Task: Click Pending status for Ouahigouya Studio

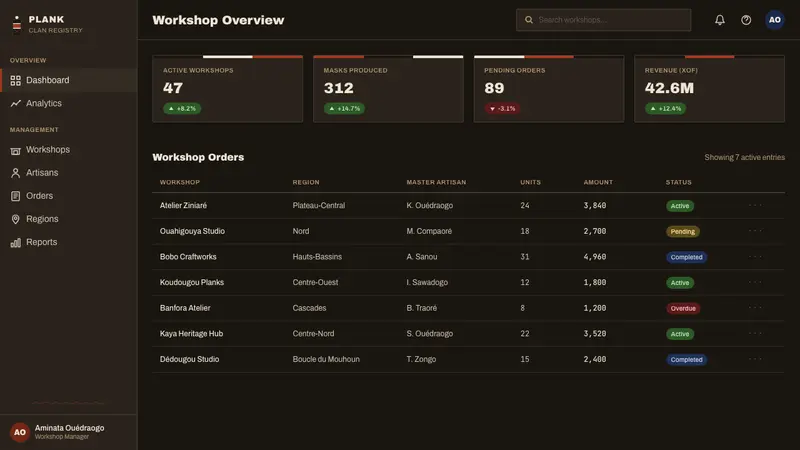Action: 683,232
